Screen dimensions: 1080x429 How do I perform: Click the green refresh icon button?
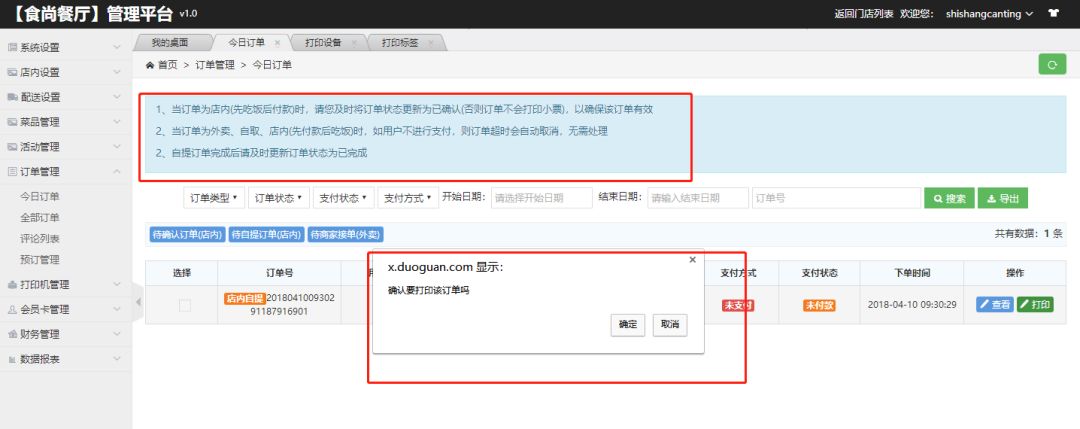click(x=1052, y=64)
